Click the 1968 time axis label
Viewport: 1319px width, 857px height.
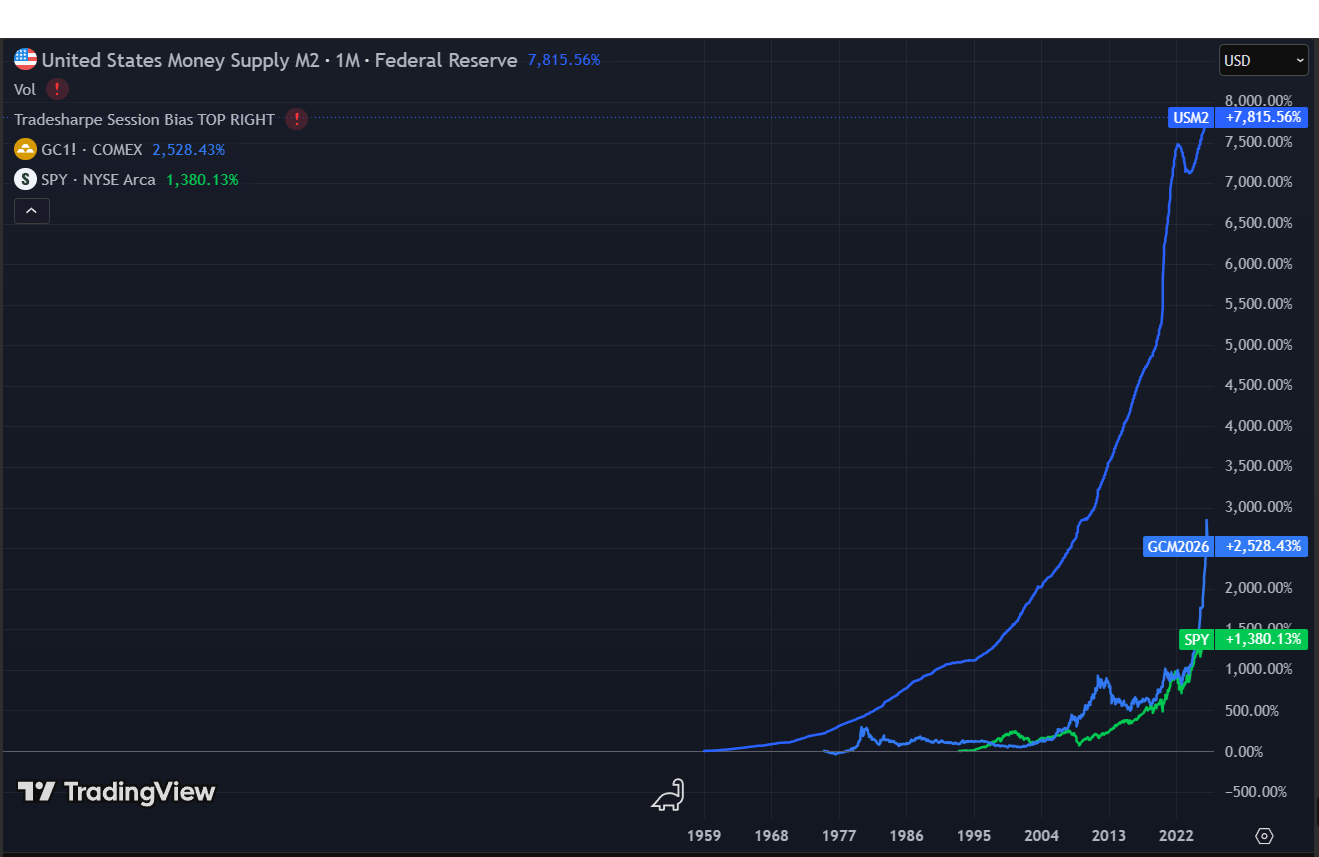point(772,836)
